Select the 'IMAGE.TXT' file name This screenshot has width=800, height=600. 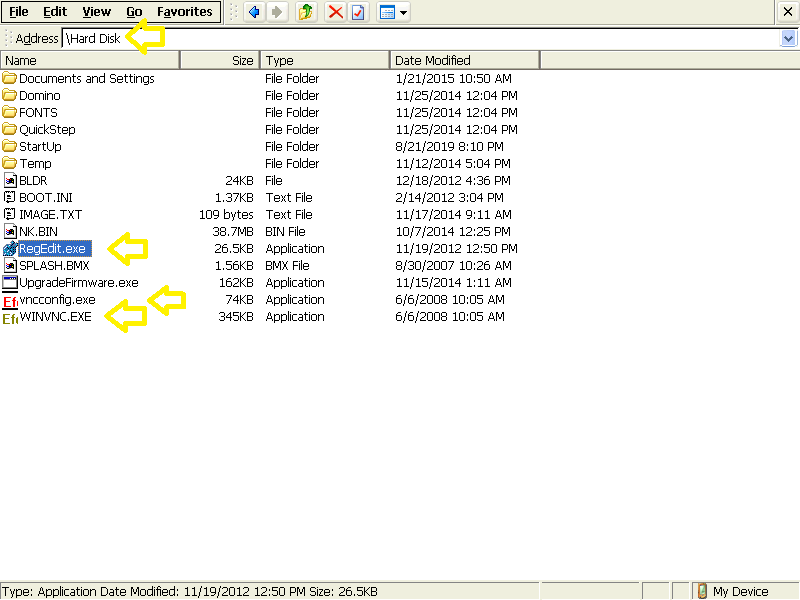click(51, 214)
